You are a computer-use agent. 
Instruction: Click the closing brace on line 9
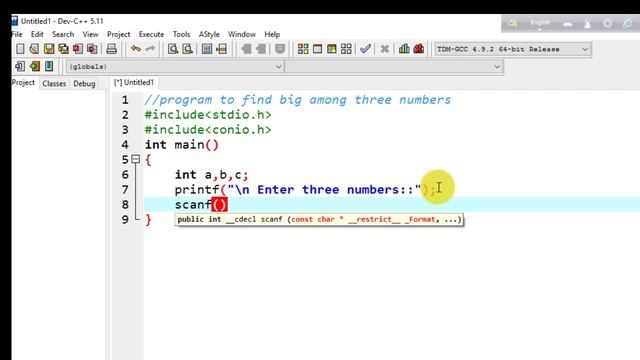[148, 220]
